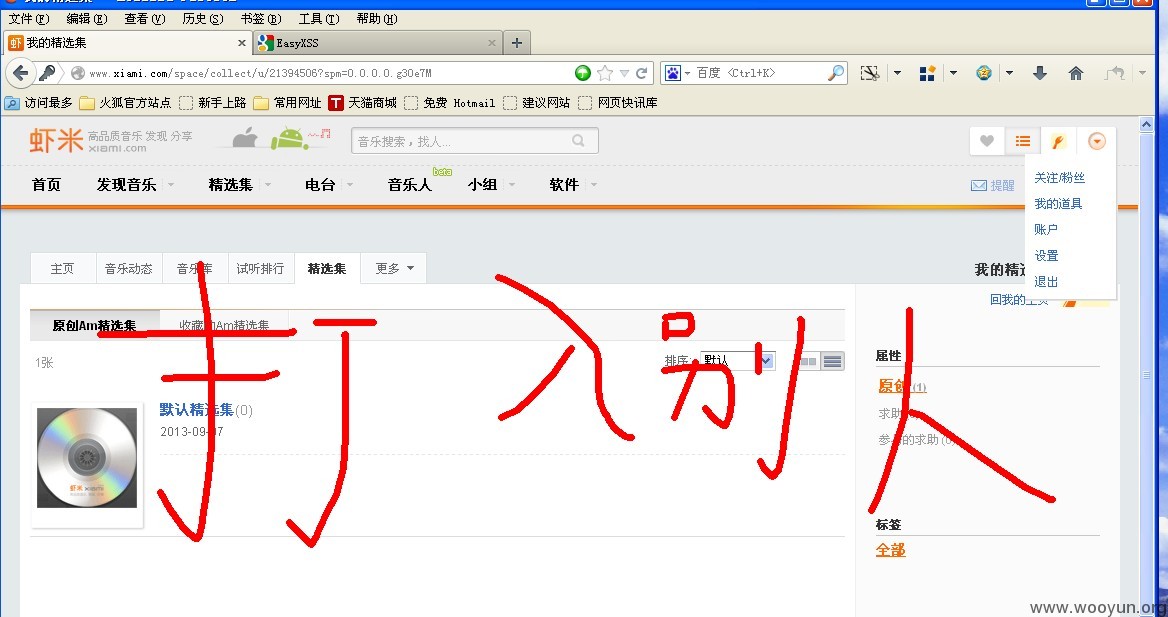Click the Xiami search magnifier icon
1168x617 pixels.
pyautogui.click(x=578, y=140)
